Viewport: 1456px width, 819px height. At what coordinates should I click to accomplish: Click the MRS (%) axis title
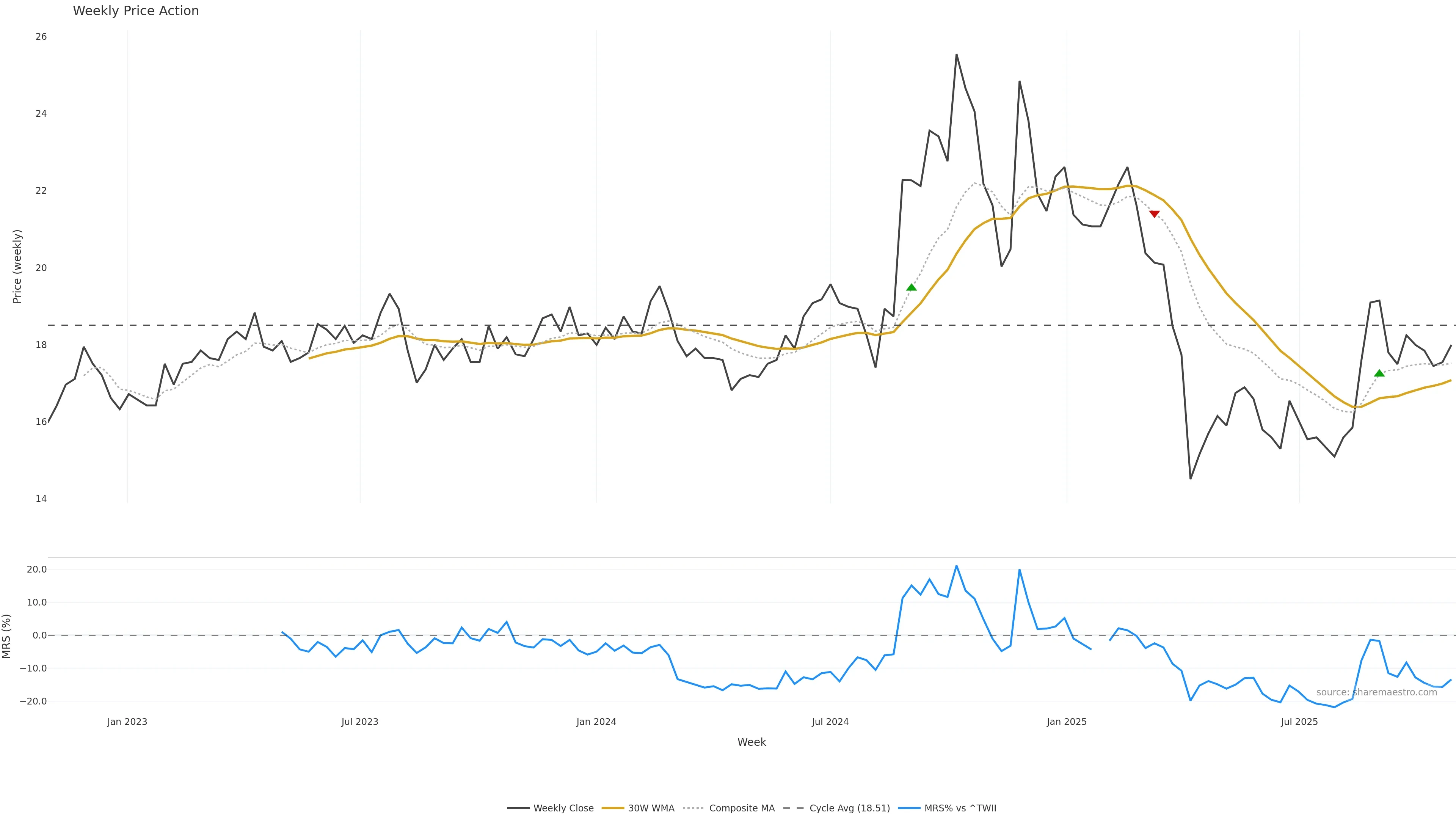tap(7, 636)
